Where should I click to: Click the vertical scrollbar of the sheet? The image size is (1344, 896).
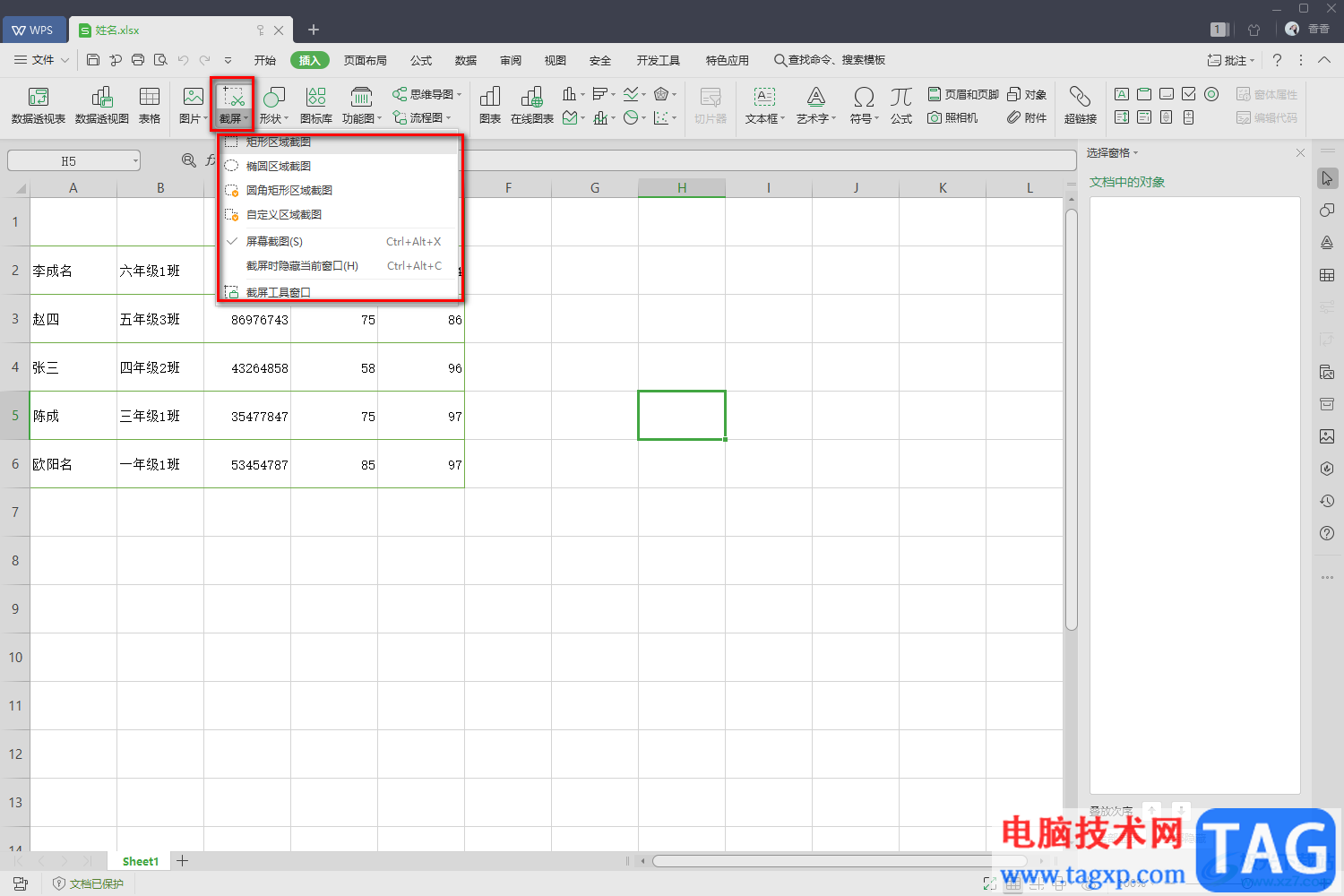click(1071, 419)
